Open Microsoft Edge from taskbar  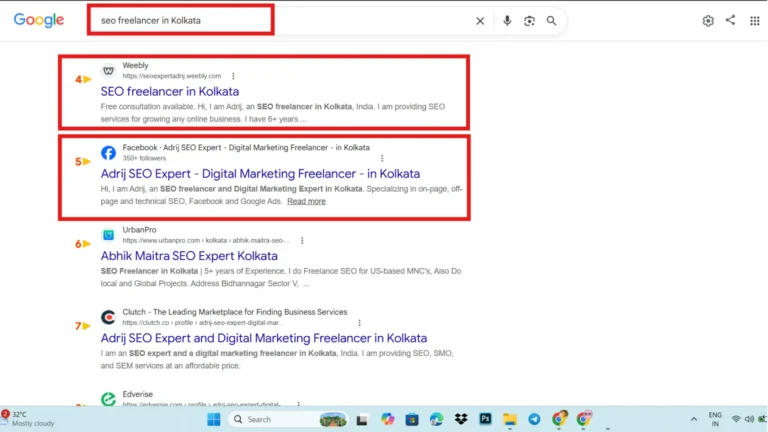click(x=436, y=419)
